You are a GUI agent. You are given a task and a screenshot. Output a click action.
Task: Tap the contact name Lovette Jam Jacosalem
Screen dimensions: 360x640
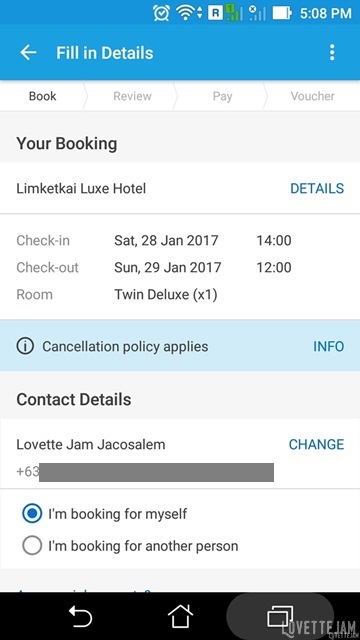pyautogui.click(x=91, y=444)
